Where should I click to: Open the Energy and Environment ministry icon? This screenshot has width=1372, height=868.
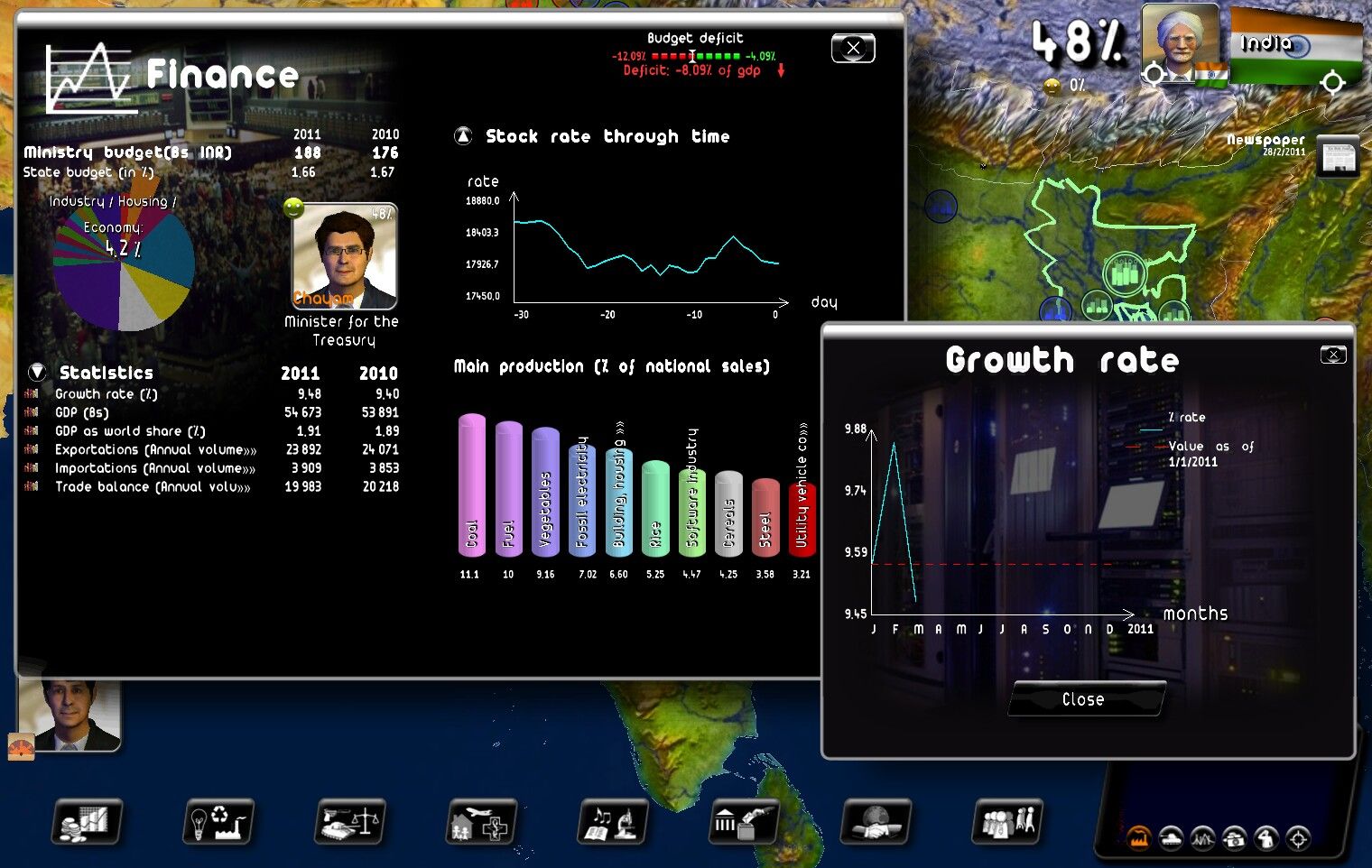[x=218, y=822]
